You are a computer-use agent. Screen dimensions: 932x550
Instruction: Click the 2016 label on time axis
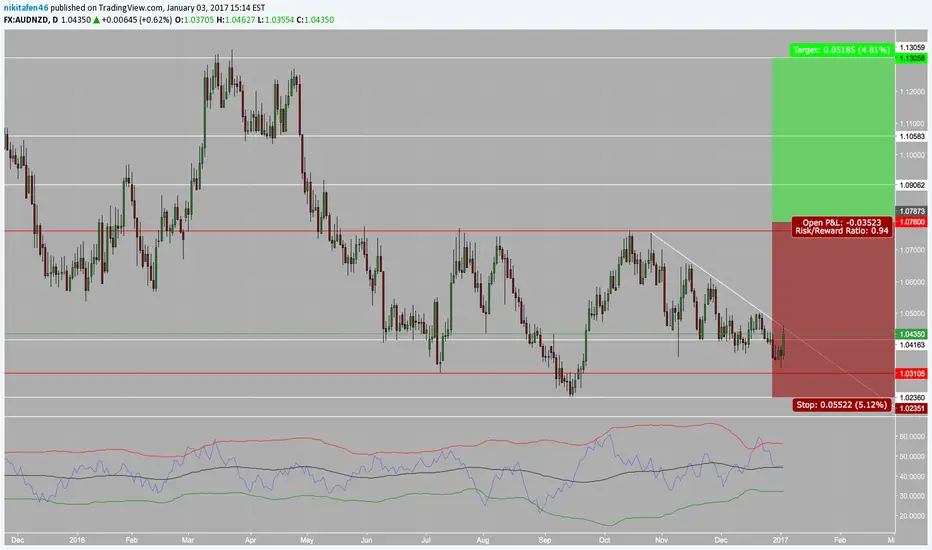pos(77,540)
